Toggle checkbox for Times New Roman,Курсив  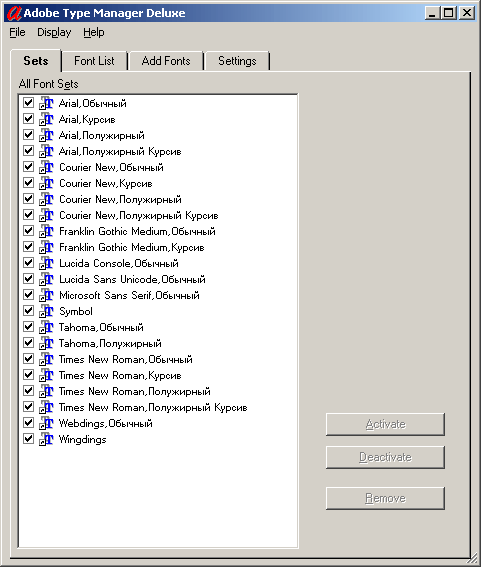tap(28, 375)
